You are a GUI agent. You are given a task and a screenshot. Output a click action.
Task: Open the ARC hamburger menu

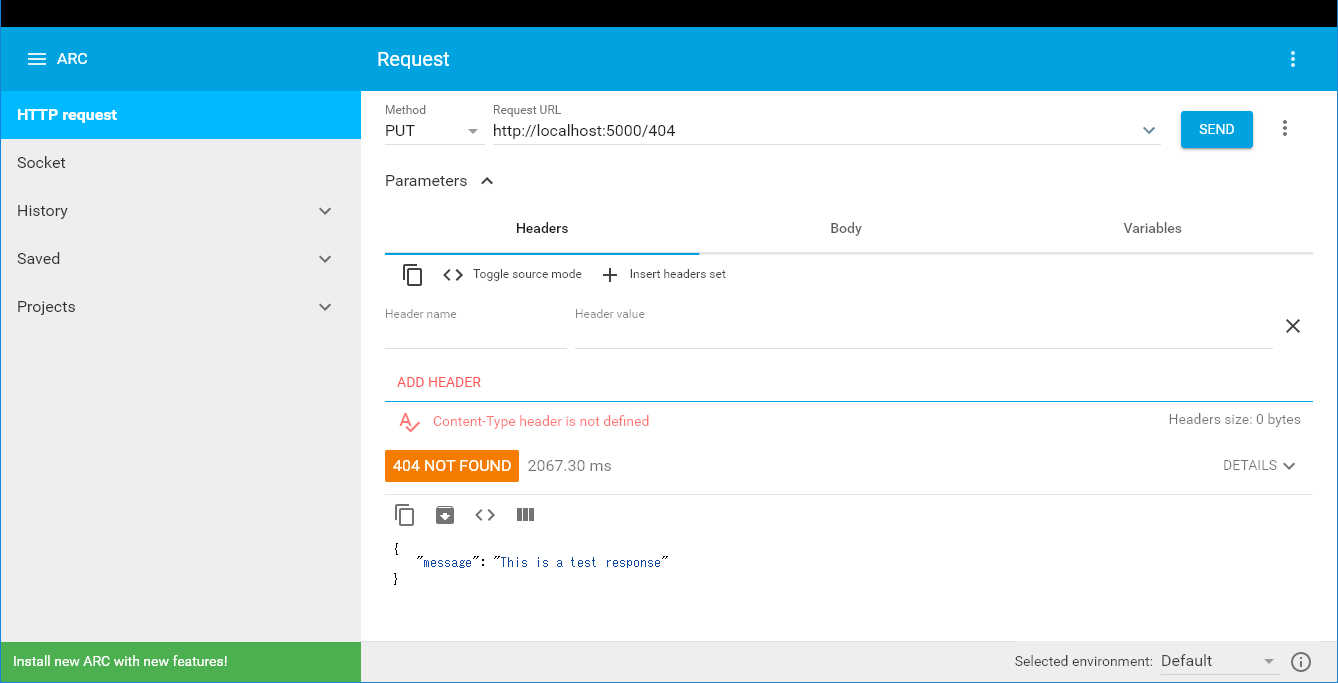click(x=37, y=59)
